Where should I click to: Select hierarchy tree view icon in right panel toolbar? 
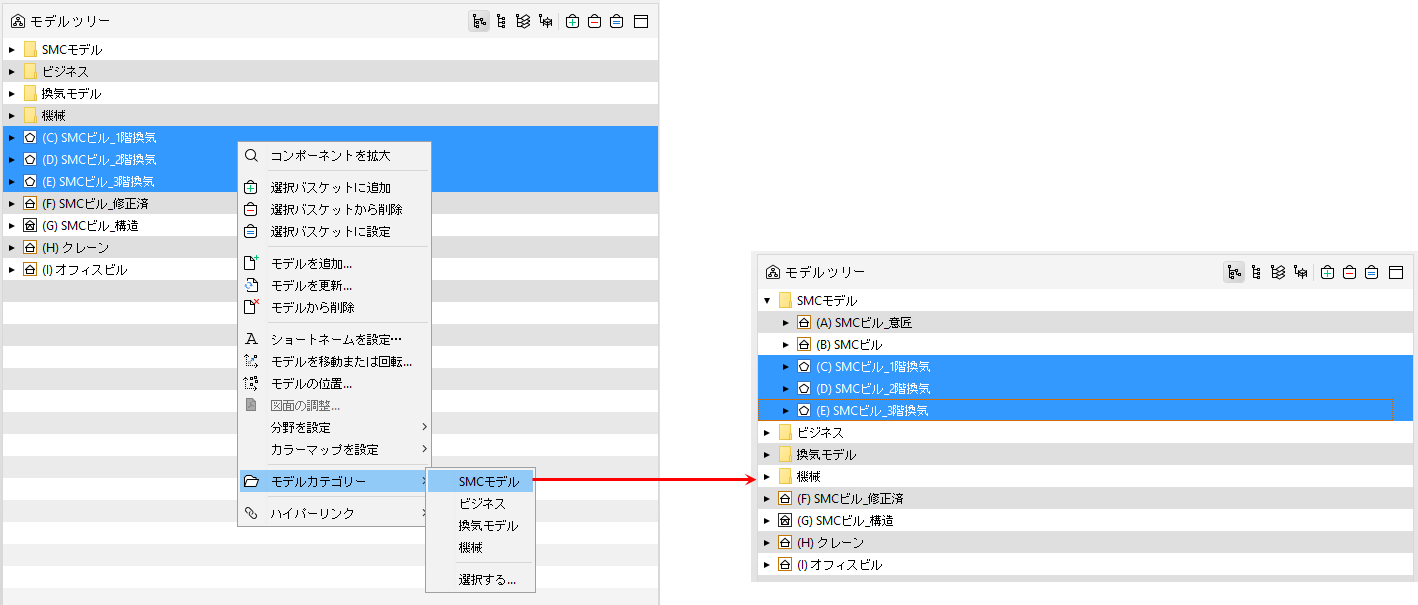coord(1234,272)
